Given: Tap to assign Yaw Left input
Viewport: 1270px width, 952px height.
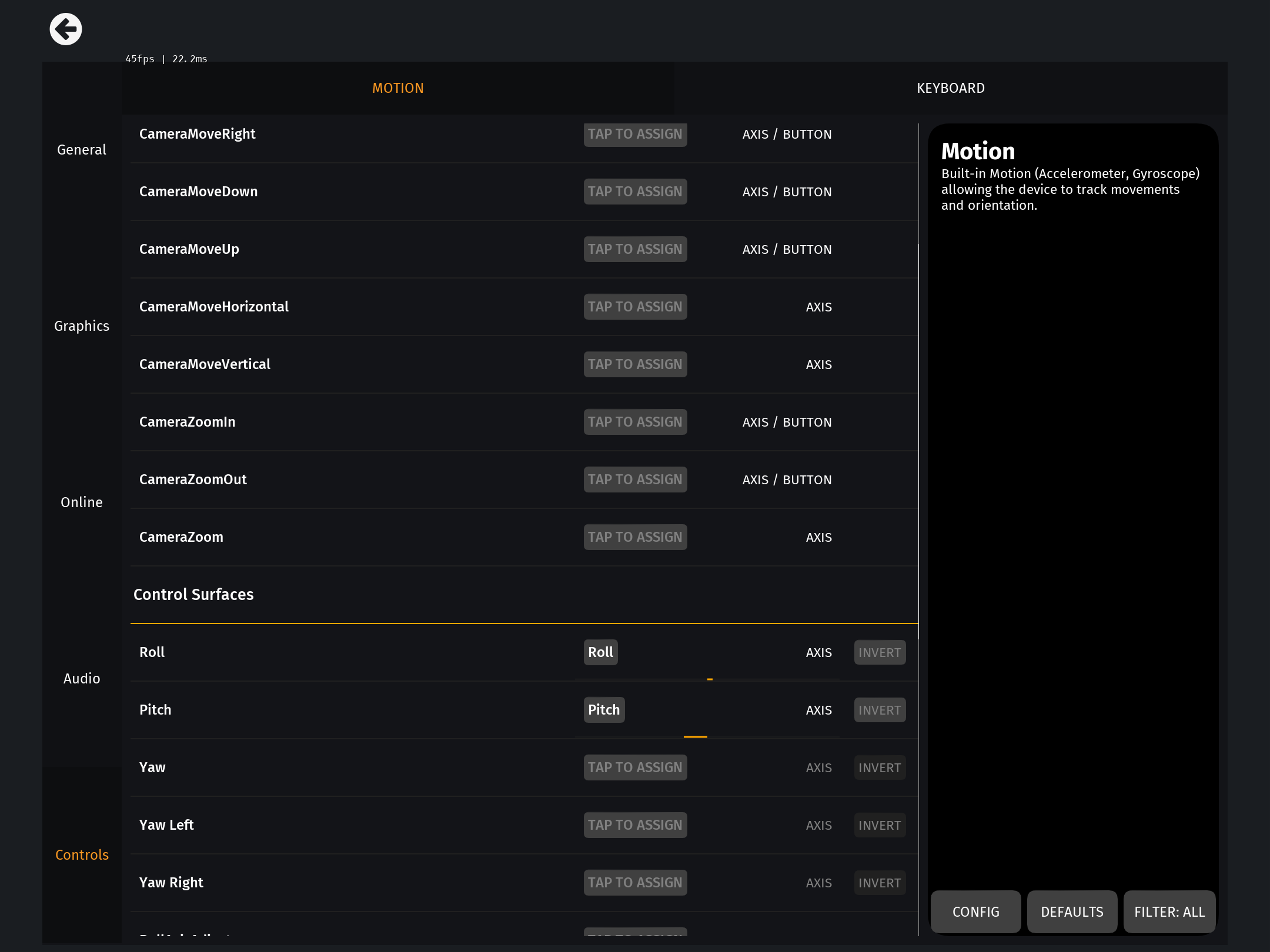Looking at the screenshot, I should (635, 825).
